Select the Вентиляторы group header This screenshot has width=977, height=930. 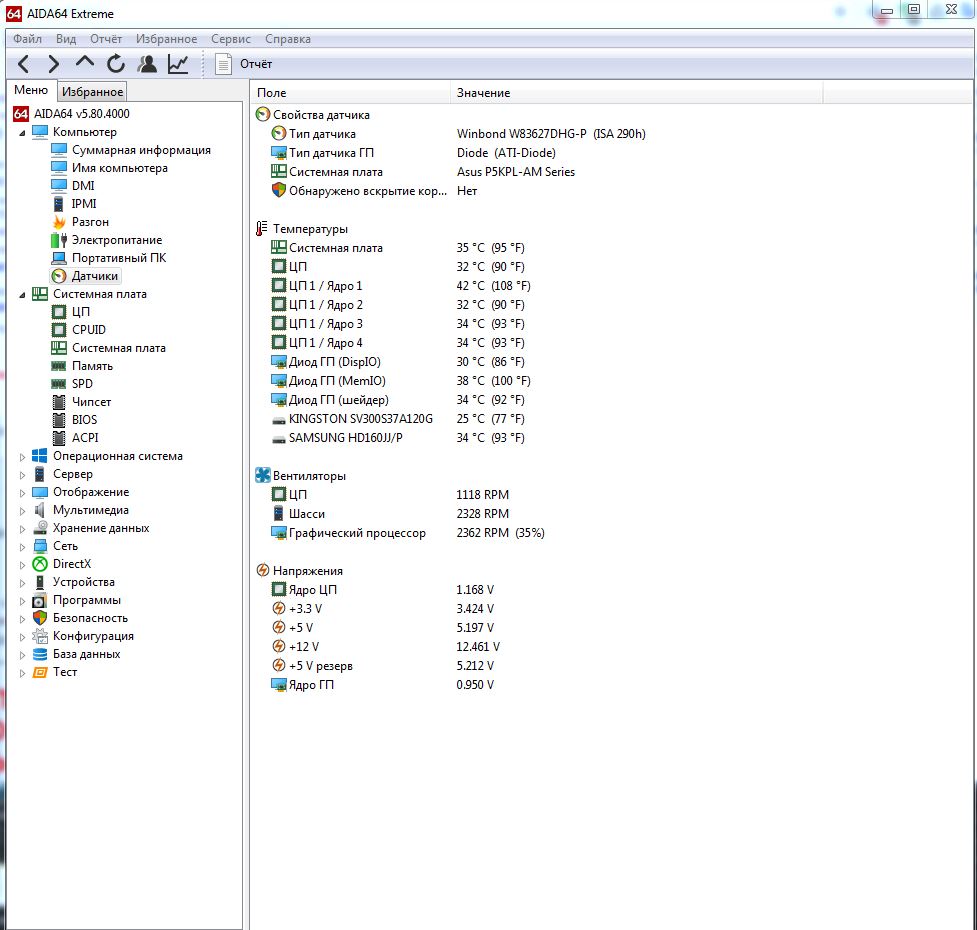pos(301,475)
